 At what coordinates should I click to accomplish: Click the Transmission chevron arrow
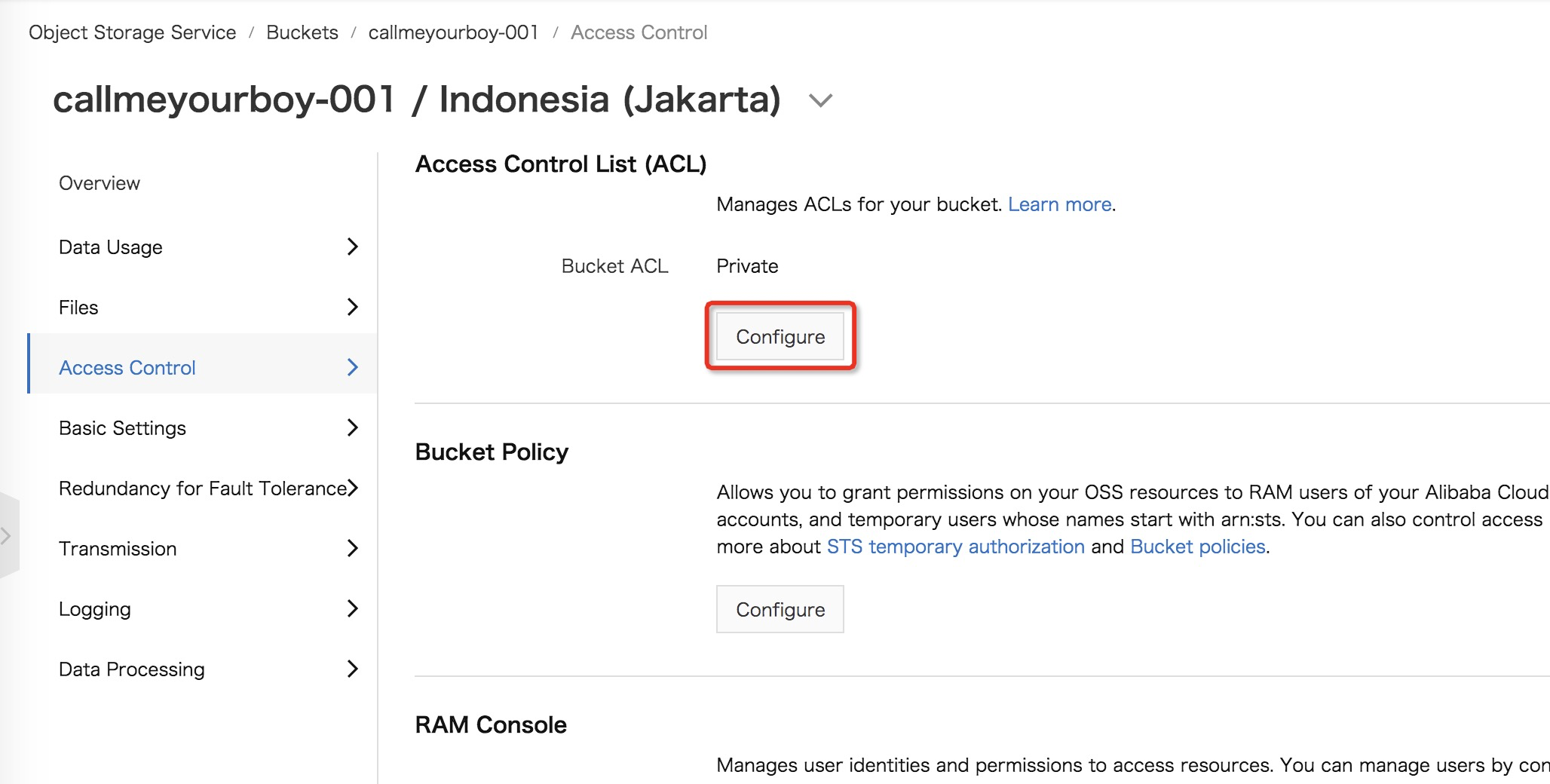coord(352,548)
